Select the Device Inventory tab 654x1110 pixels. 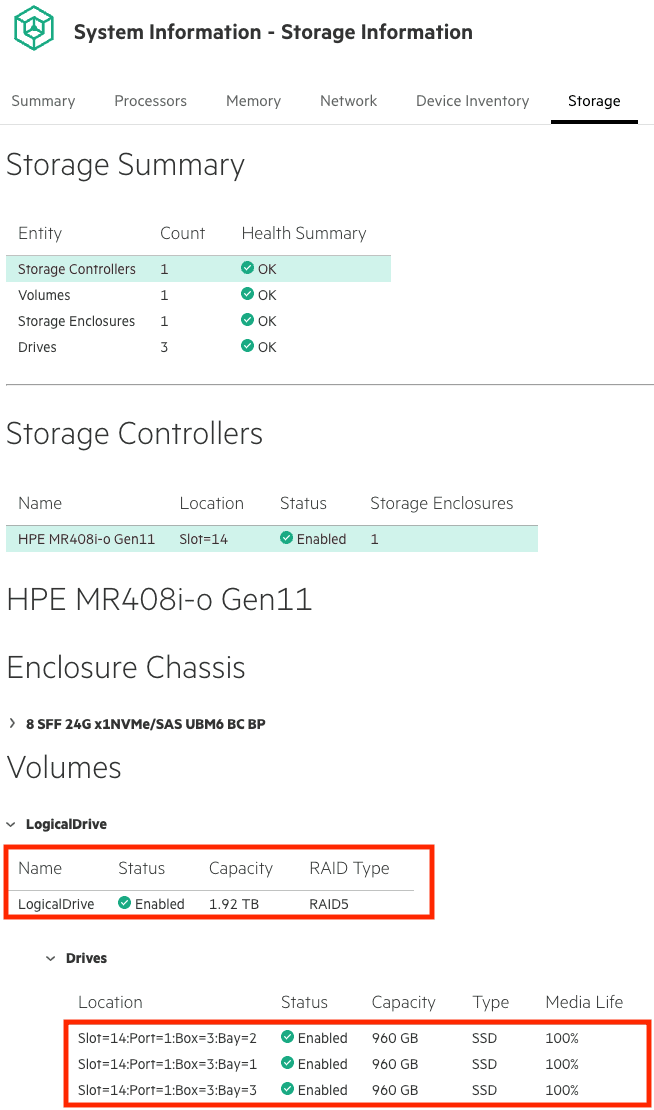point(472,101)
